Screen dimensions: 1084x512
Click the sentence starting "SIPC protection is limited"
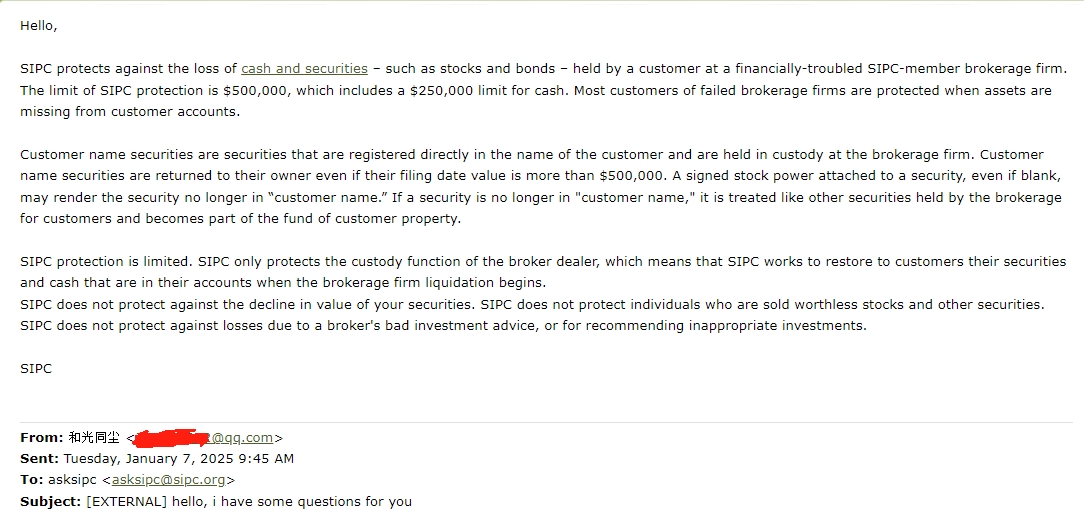click(x=130, y=262)
